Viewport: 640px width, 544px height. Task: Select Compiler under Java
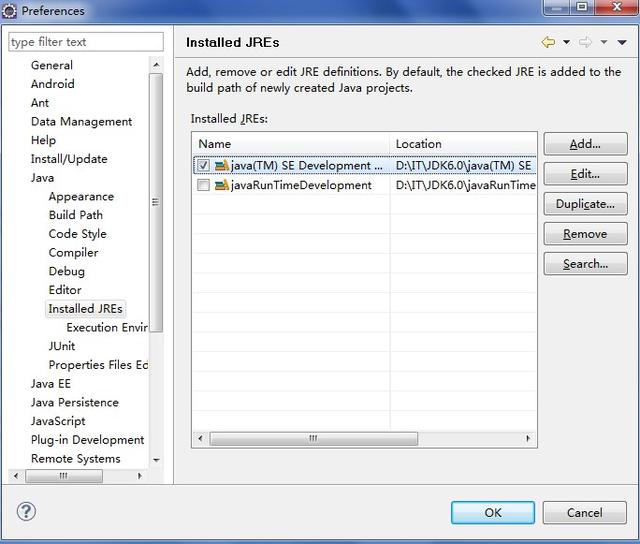coord(73,253)
